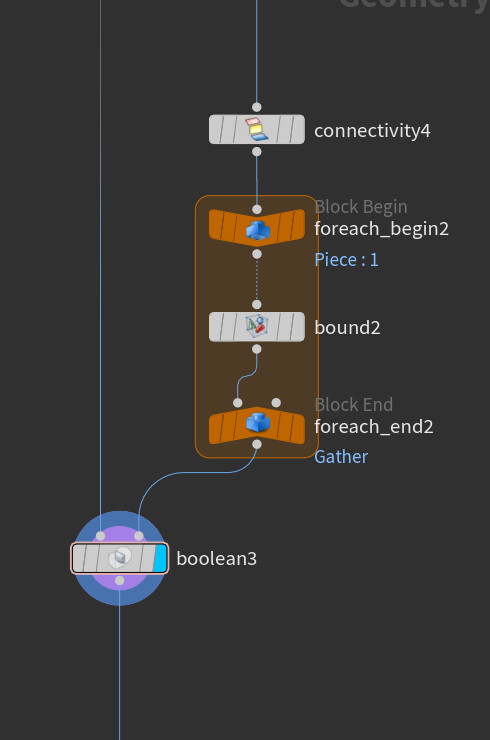
Task: Click the output connector of boolean3
Action: pyautogui.click(x=120, y=580)
